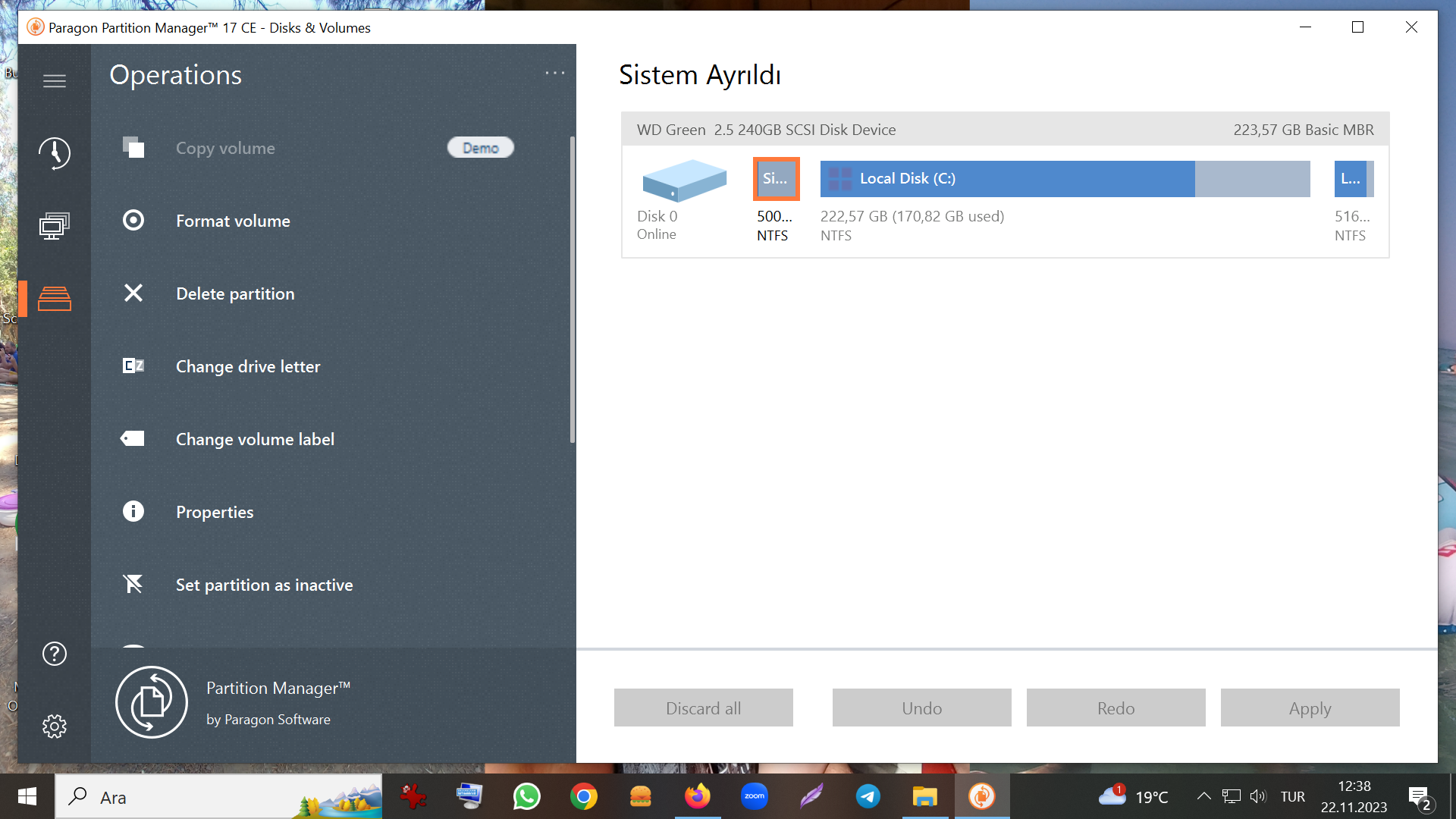Click '222,57 GB (170,82 GB used)' text

point(912,216)
